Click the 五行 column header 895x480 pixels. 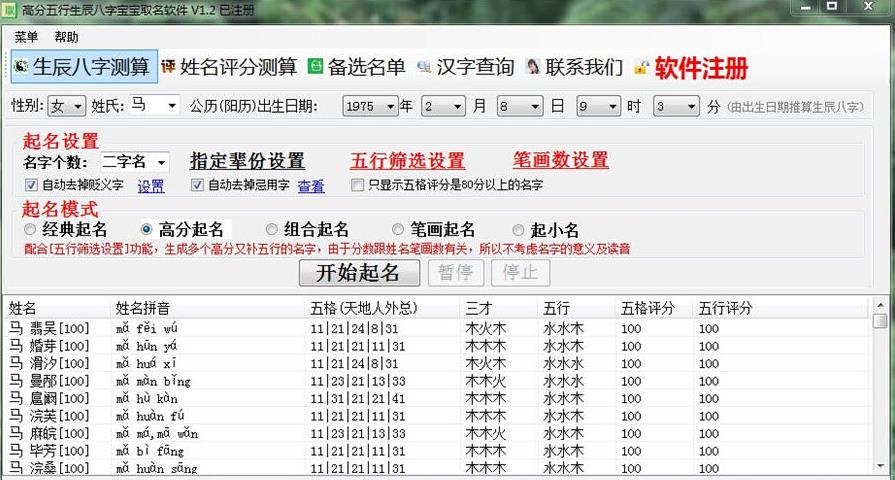click(576, 309)
